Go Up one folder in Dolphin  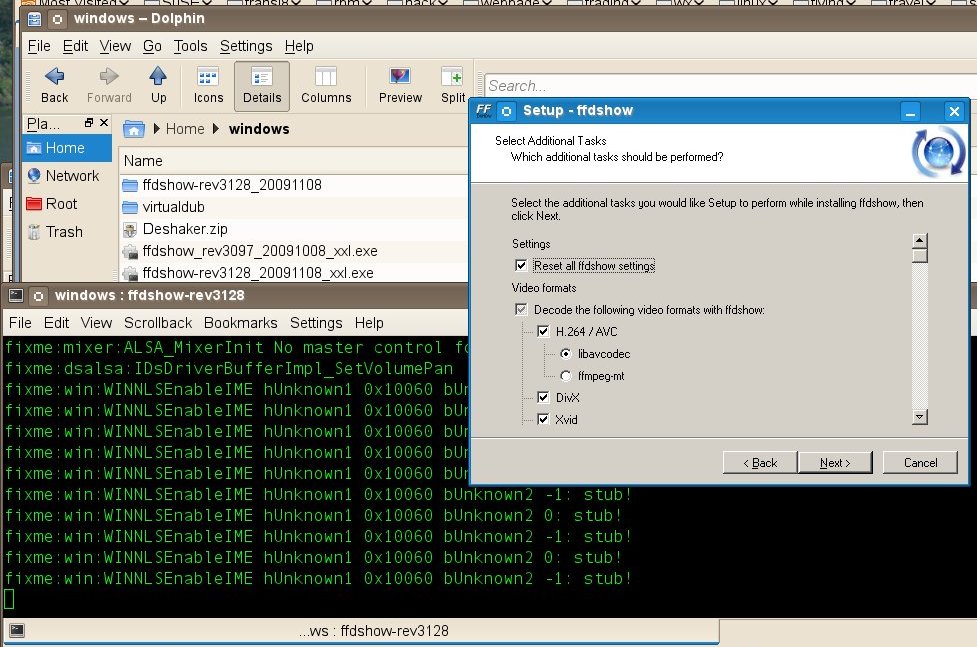tap(158, 85)
